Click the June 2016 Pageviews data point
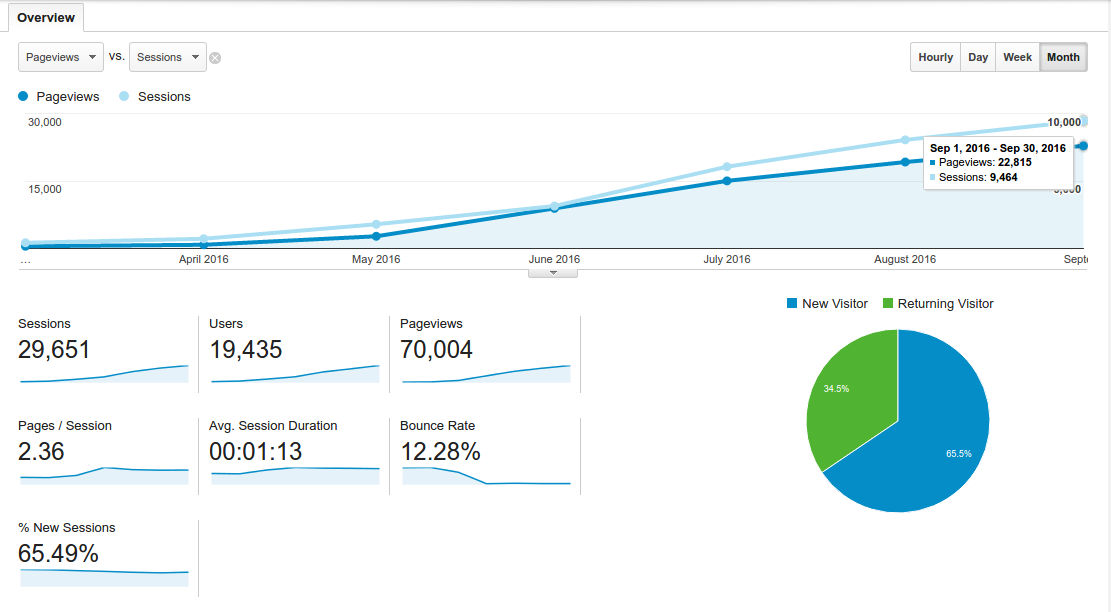Screen dimensions: 1111x612 (554, 208)
